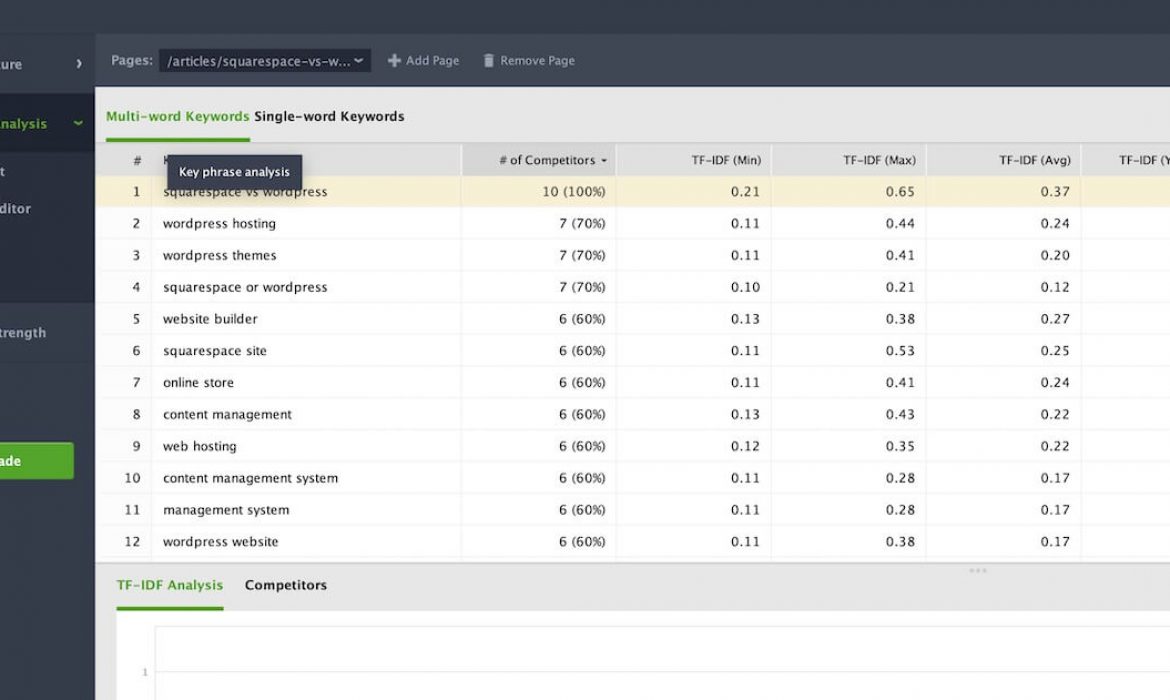Image resolution: width=1170 pixels, height=700 pixels.
Task: Select the 'website builder' keyword row
Action: pyautogui.click(x=632, y=319)
